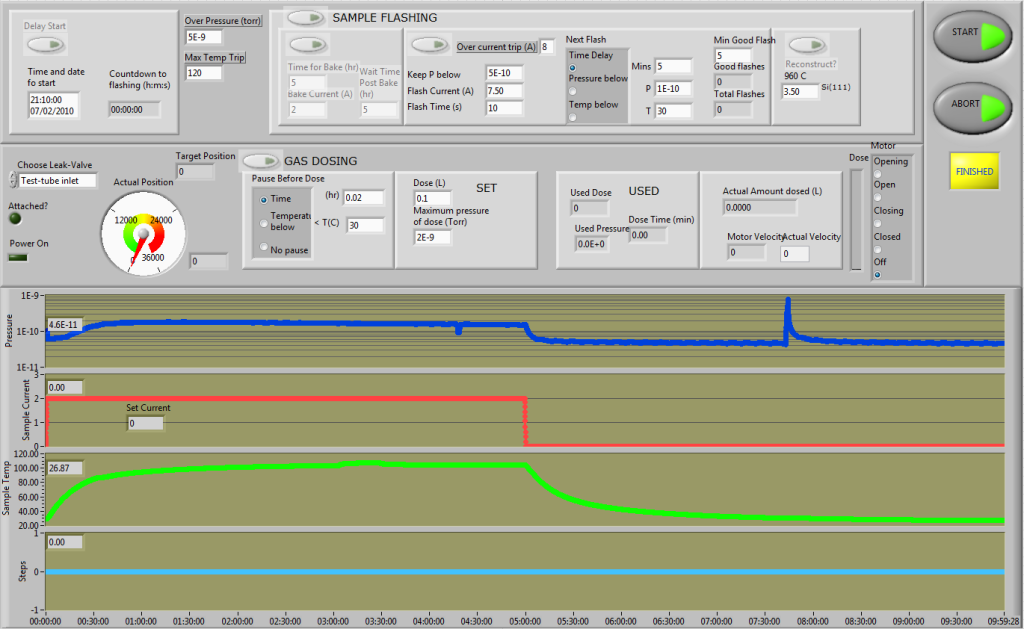Select the Closed motor state radio

878,249
